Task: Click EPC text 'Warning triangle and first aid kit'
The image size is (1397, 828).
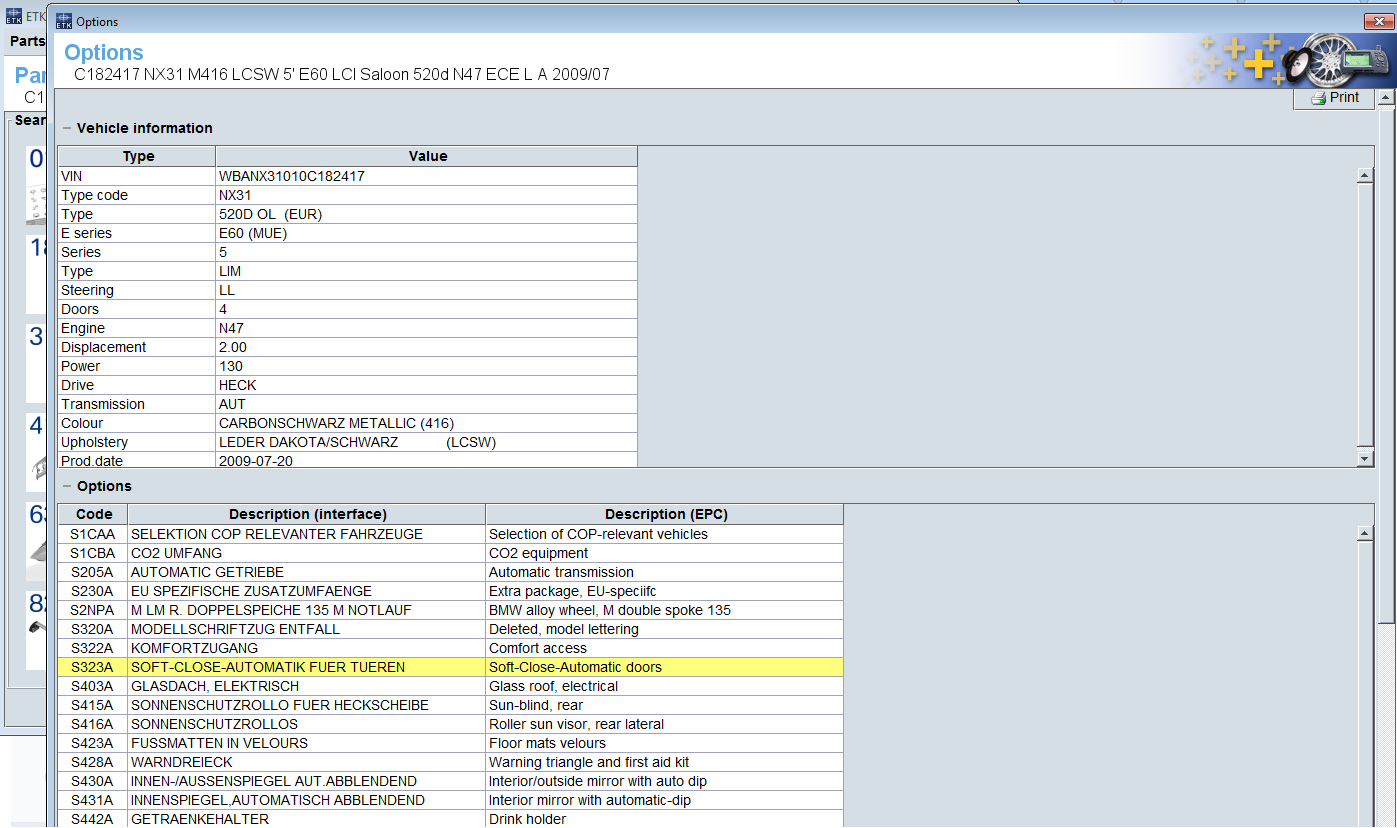Action: click(x=589, y=762)
